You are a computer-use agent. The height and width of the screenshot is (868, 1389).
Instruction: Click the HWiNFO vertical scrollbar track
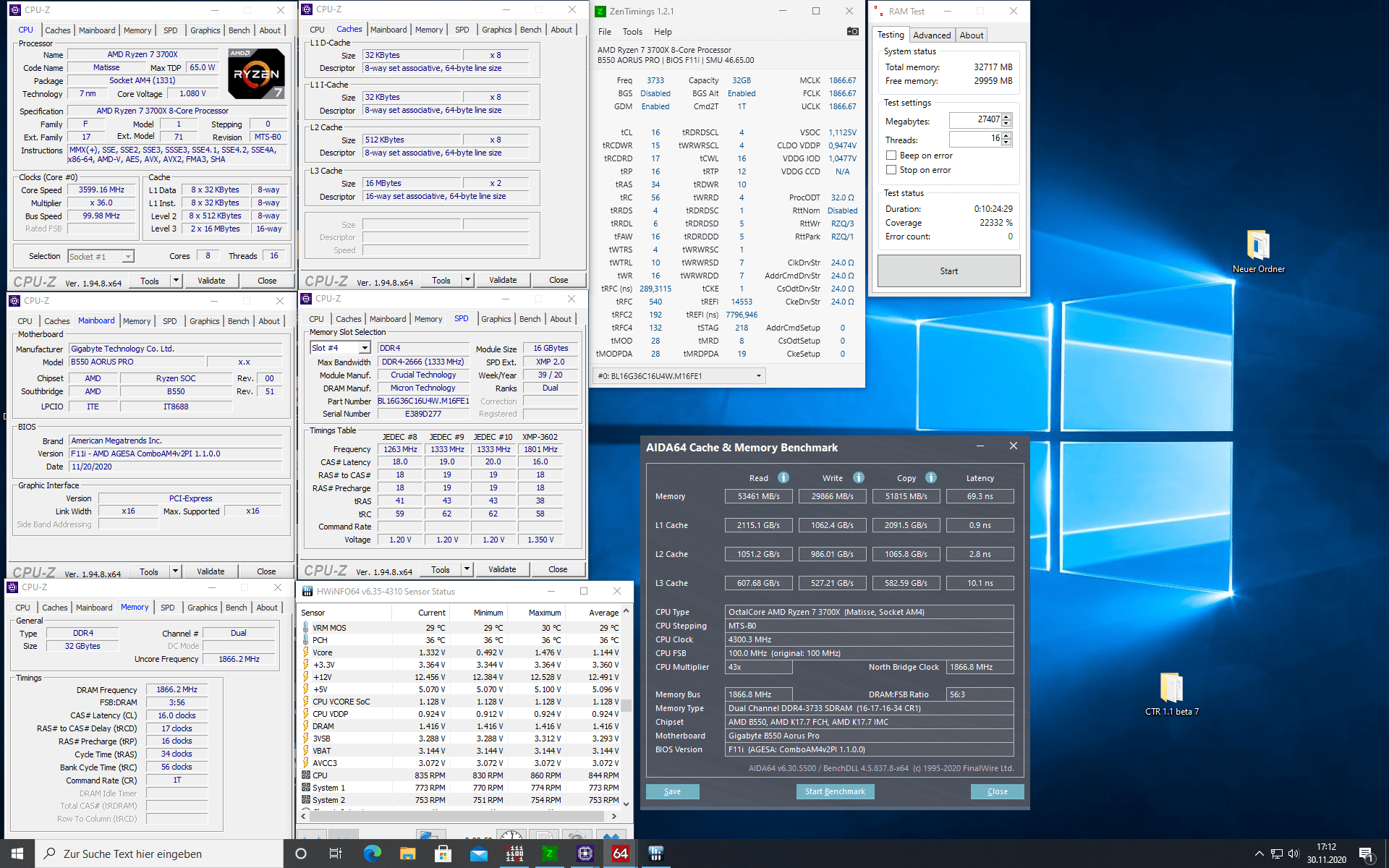[626, 708]
